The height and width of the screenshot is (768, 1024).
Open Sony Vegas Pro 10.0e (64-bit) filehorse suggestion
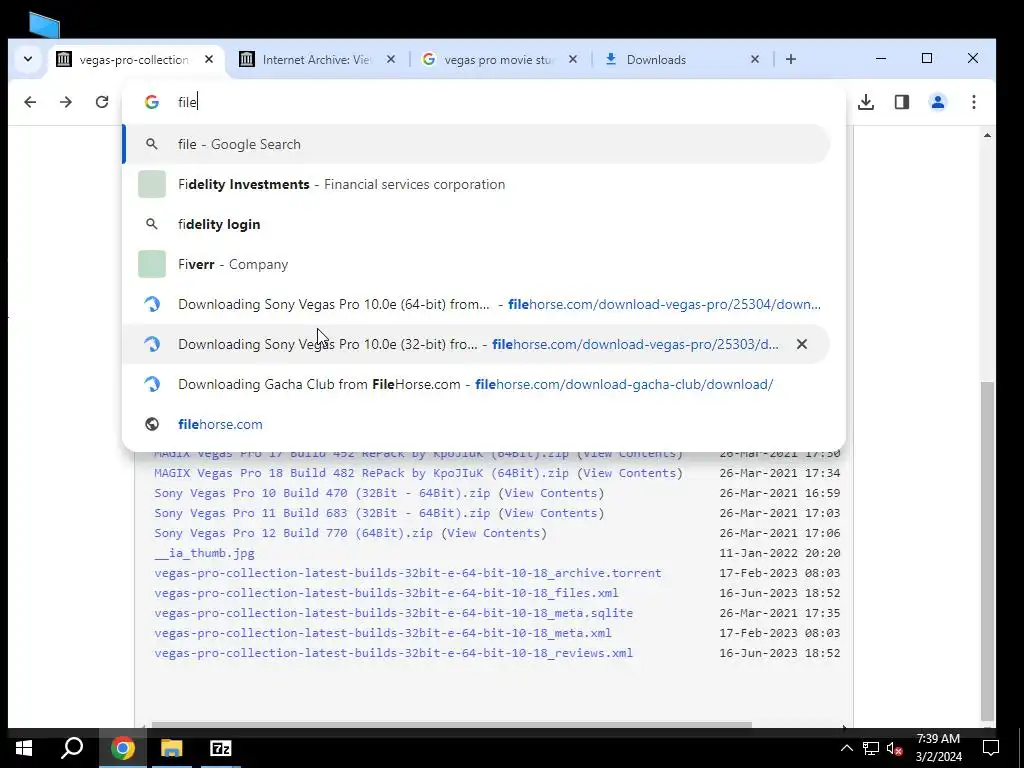(477, 304)
